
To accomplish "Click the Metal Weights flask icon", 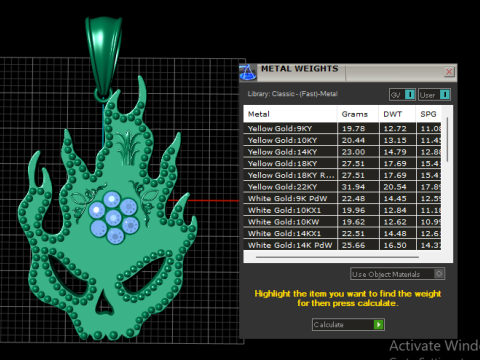I will point(248,72).
